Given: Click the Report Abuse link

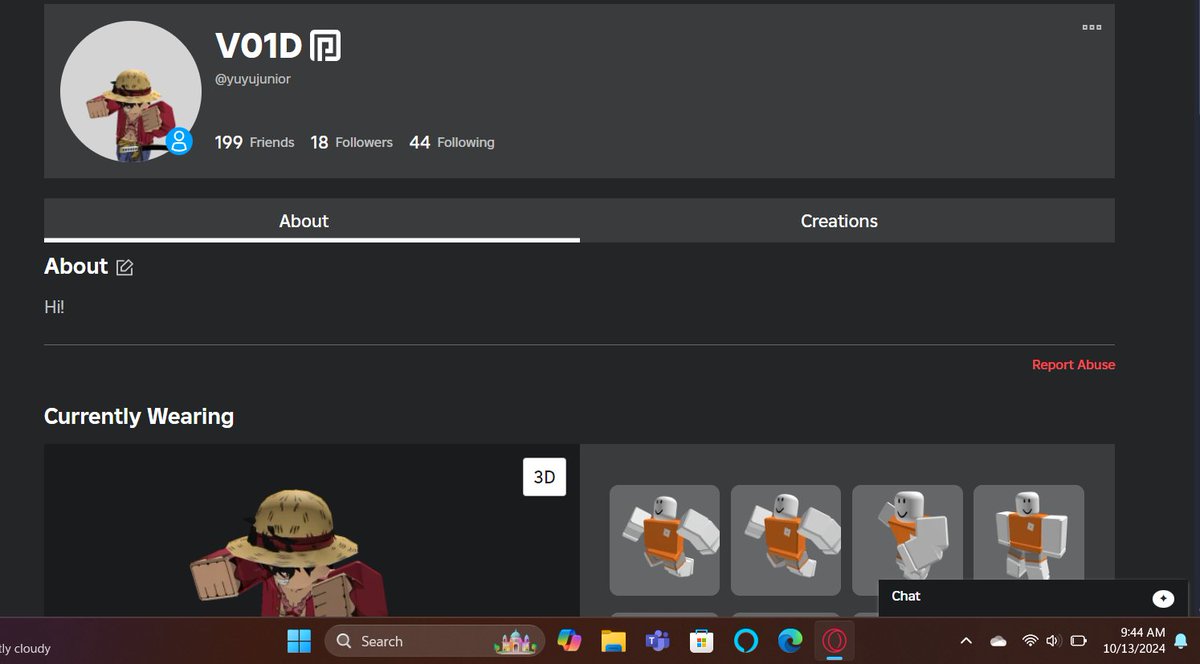Looking at the screenshot, I should coord(1073,365).
